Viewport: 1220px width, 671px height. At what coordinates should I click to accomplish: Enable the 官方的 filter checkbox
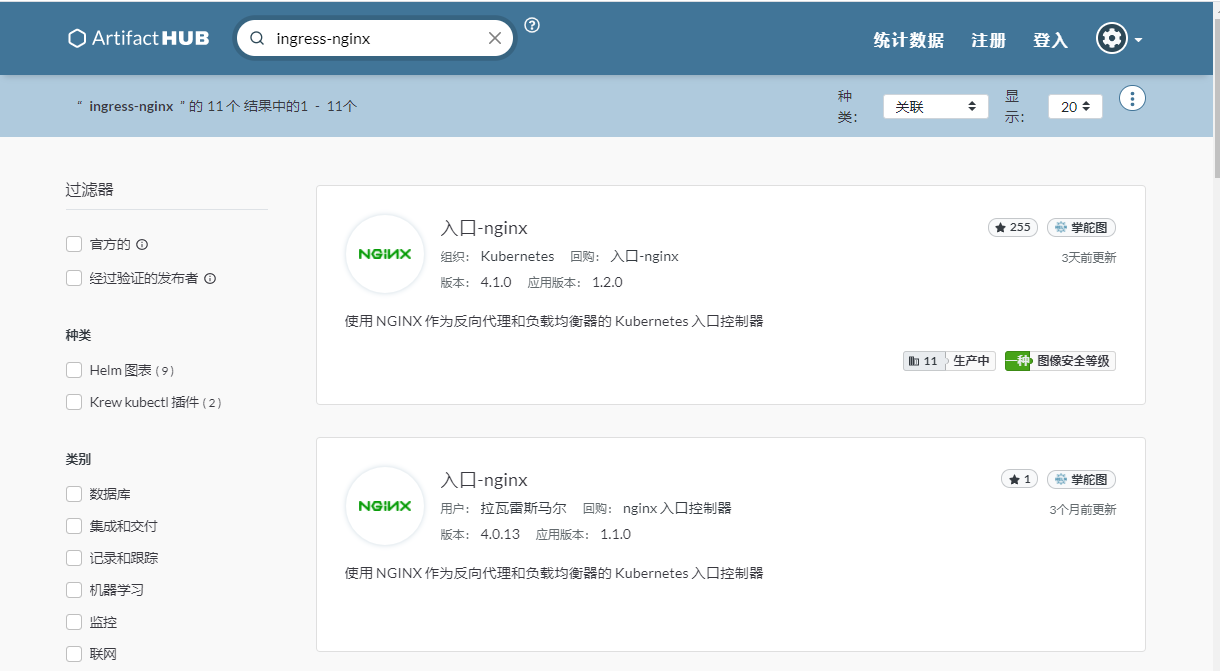(74, 244)
